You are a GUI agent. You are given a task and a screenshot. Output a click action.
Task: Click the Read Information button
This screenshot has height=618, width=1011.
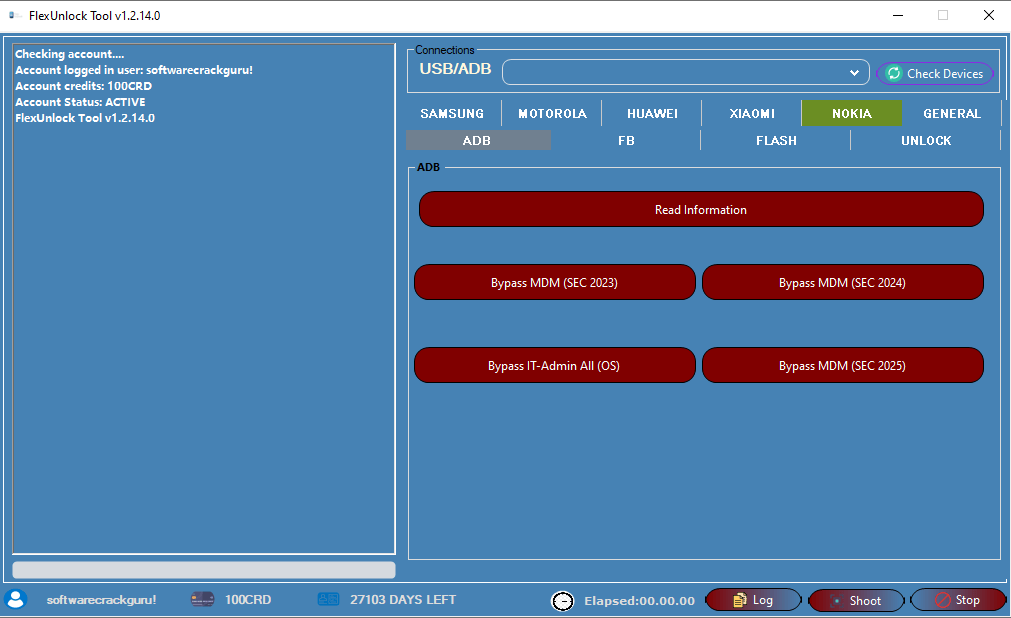701,209
